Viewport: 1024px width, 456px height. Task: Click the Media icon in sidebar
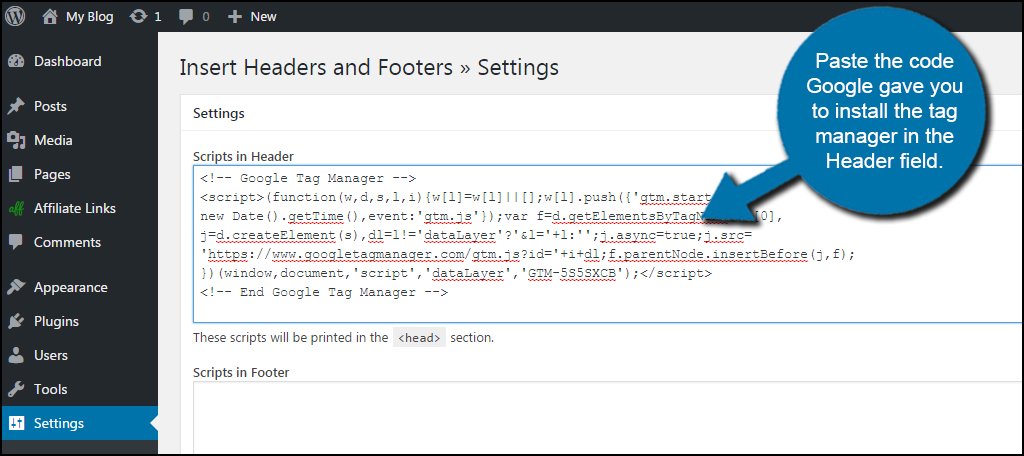[x=16, y=140]
